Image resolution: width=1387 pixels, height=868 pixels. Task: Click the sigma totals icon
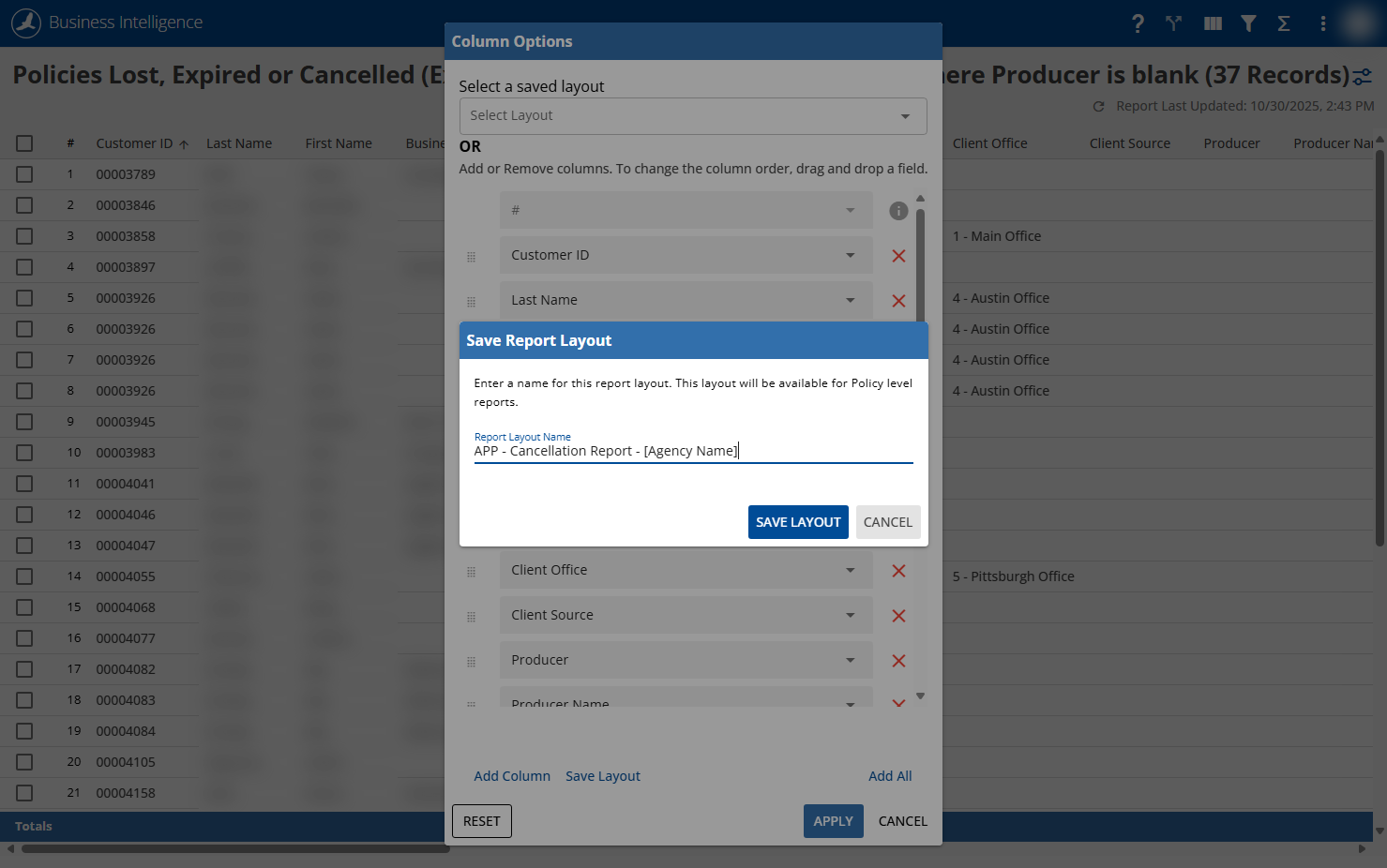click(x=1284, y=23)
